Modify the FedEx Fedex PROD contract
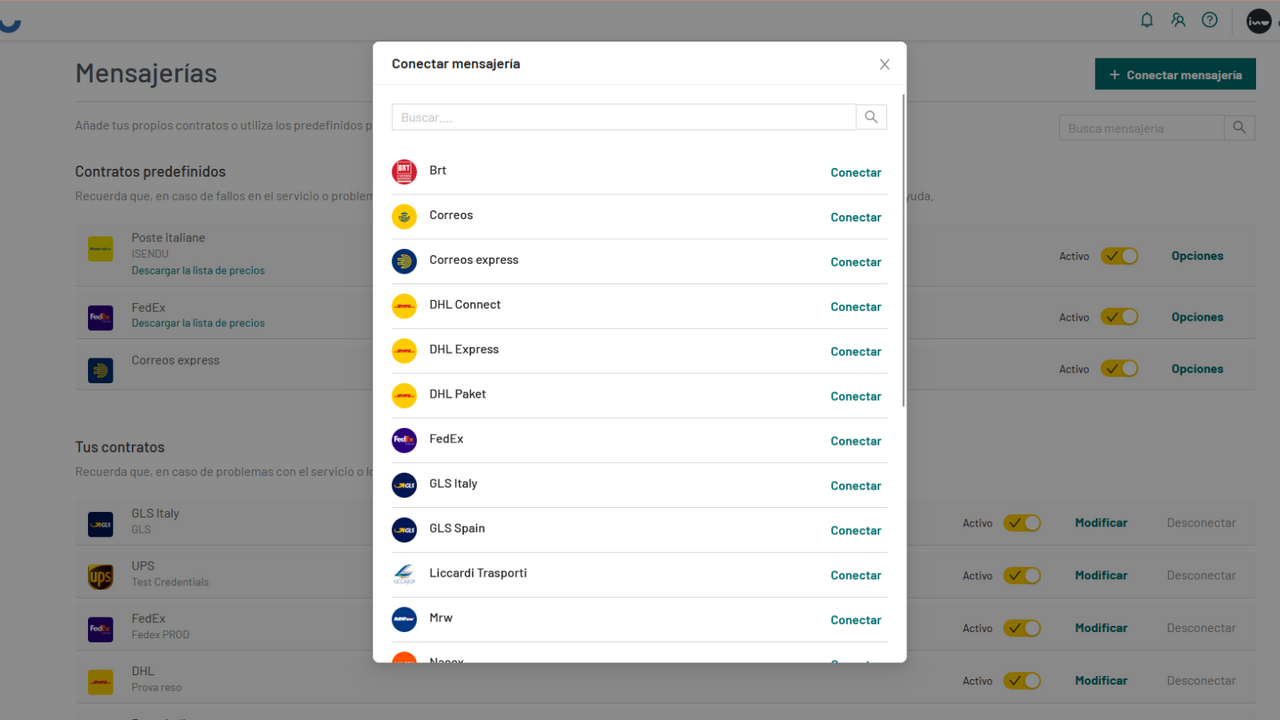Image resolution: width=1280 pixels, height=720 pixels. pyautogui.click(x=1101, y=628)
